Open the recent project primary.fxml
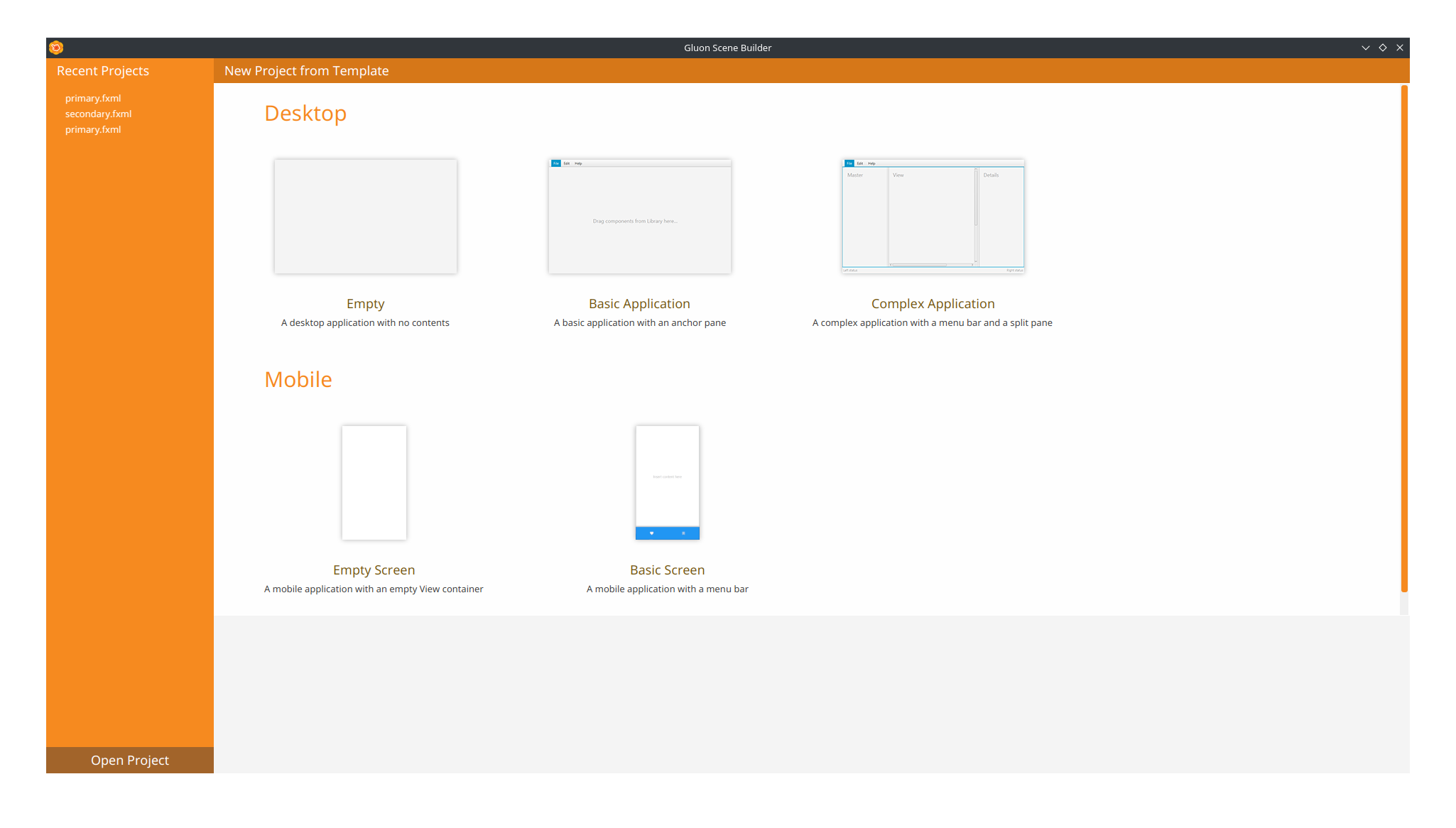1456x828 pixels. click(x=92, y=98)
